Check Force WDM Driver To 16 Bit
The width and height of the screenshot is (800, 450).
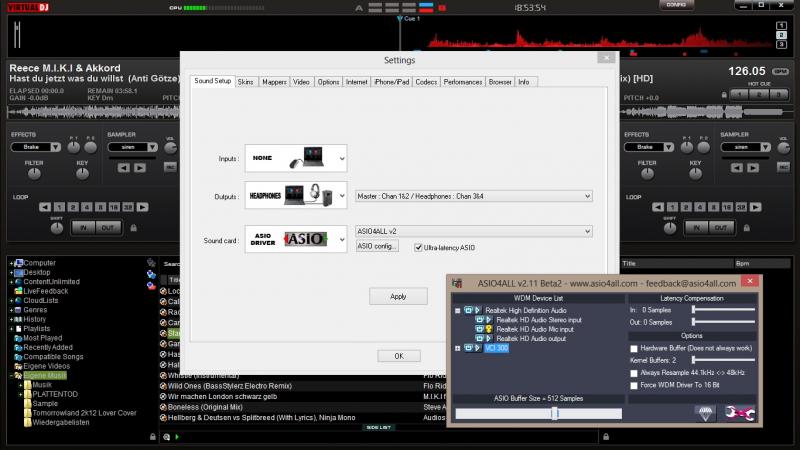click(x=633, y=384)
